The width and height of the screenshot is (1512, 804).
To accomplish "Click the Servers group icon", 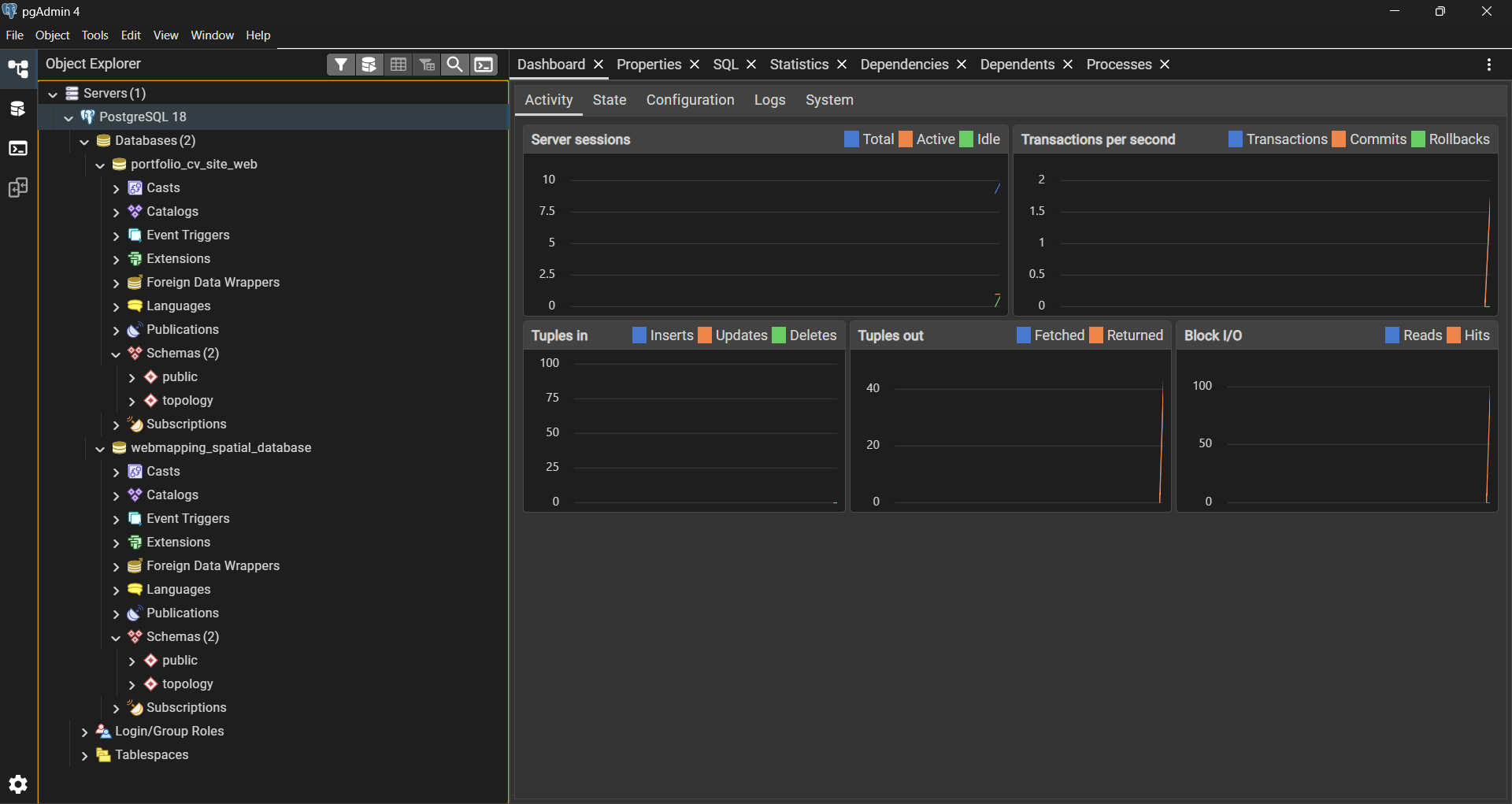I will 72,93.
